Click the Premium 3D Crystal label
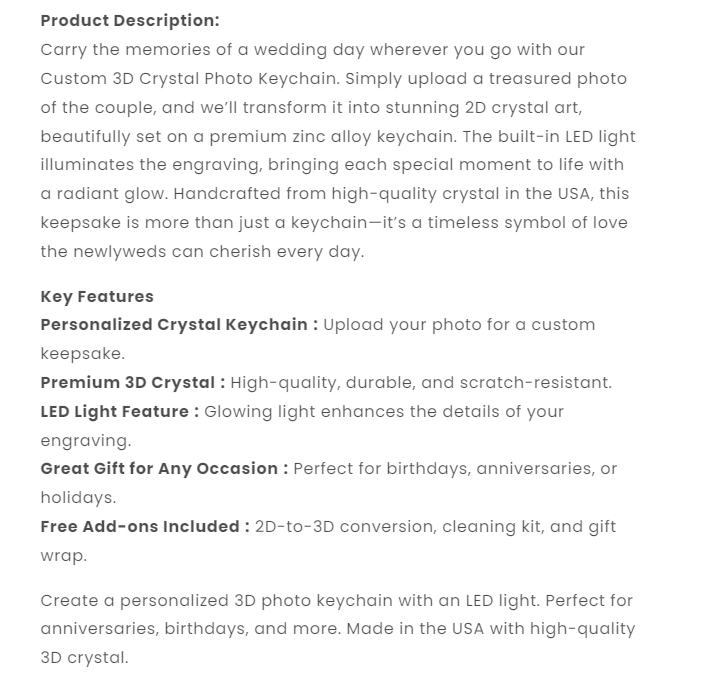This screenshot has width=714, height=688. 133,383
